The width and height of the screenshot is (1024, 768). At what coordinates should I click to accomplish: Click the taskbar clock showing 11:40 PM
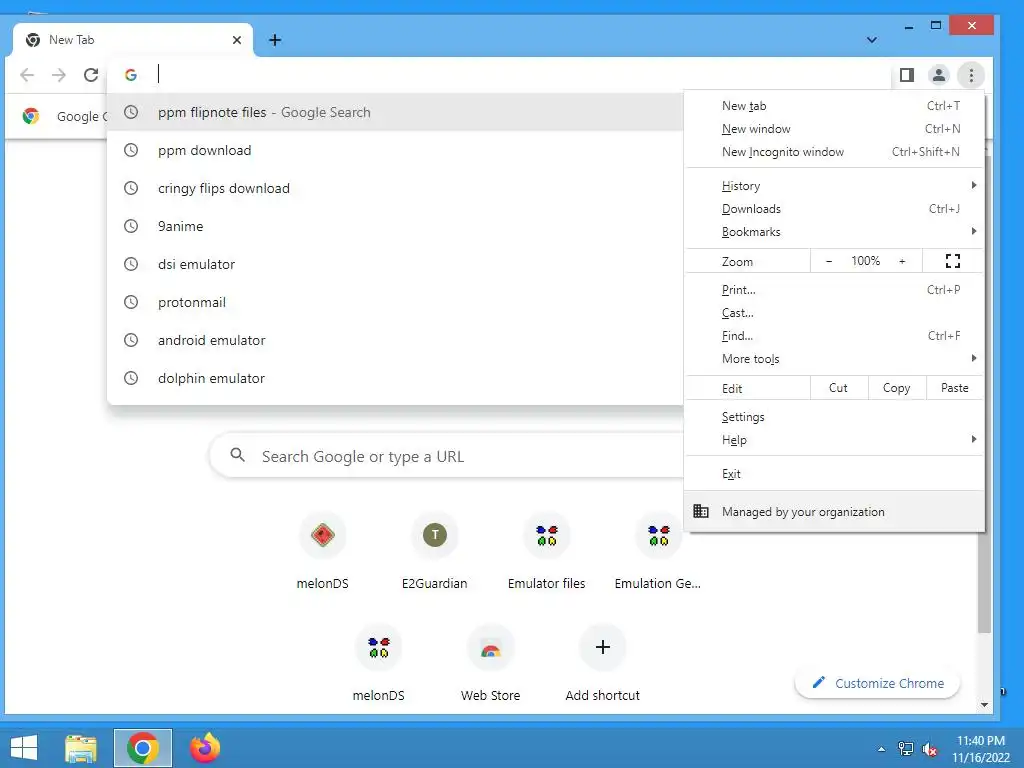(981, 749)
